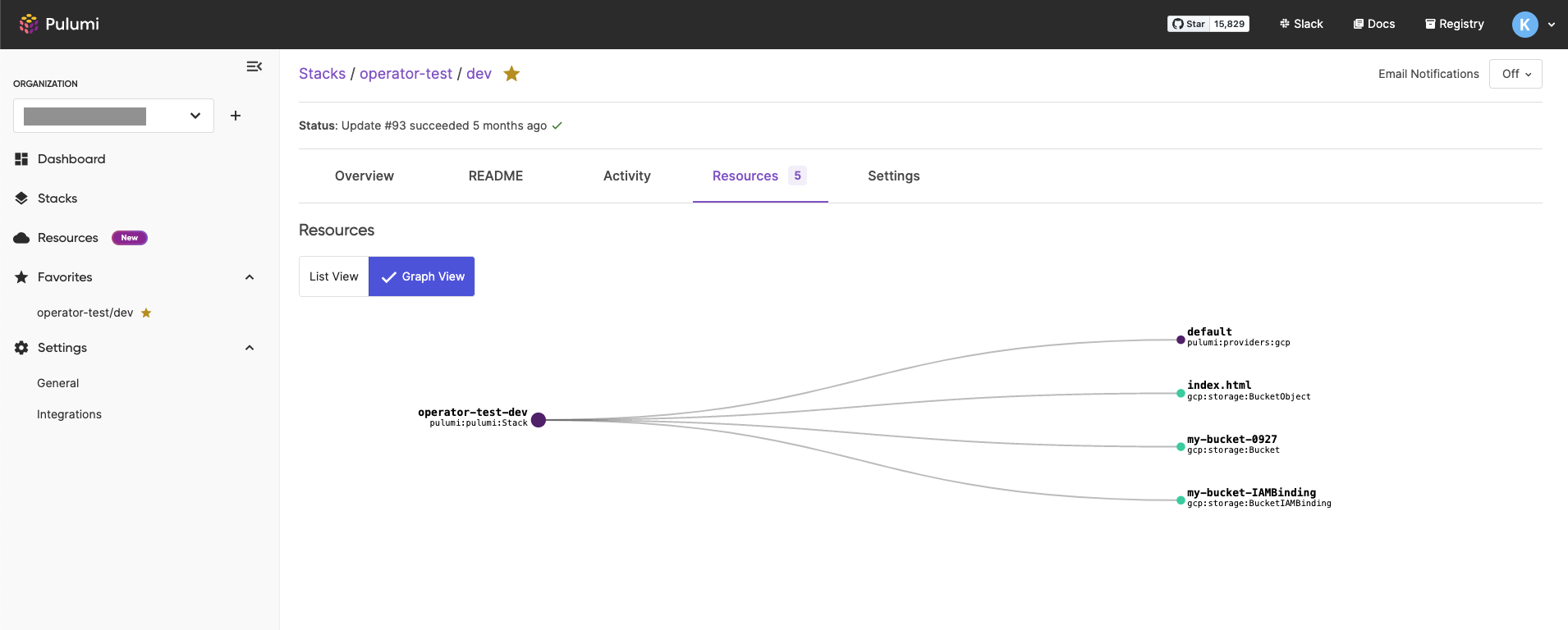Click the index.html node dot
The image size is (1568, 630).
tap(1181, 393)
